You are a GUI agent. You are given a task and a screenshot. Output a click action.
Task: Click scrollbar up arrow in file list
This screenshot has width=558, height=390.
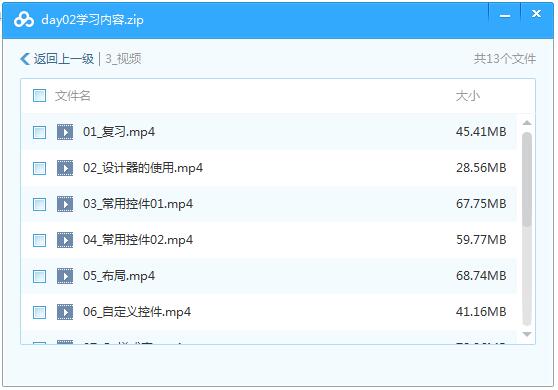(527, 123)
